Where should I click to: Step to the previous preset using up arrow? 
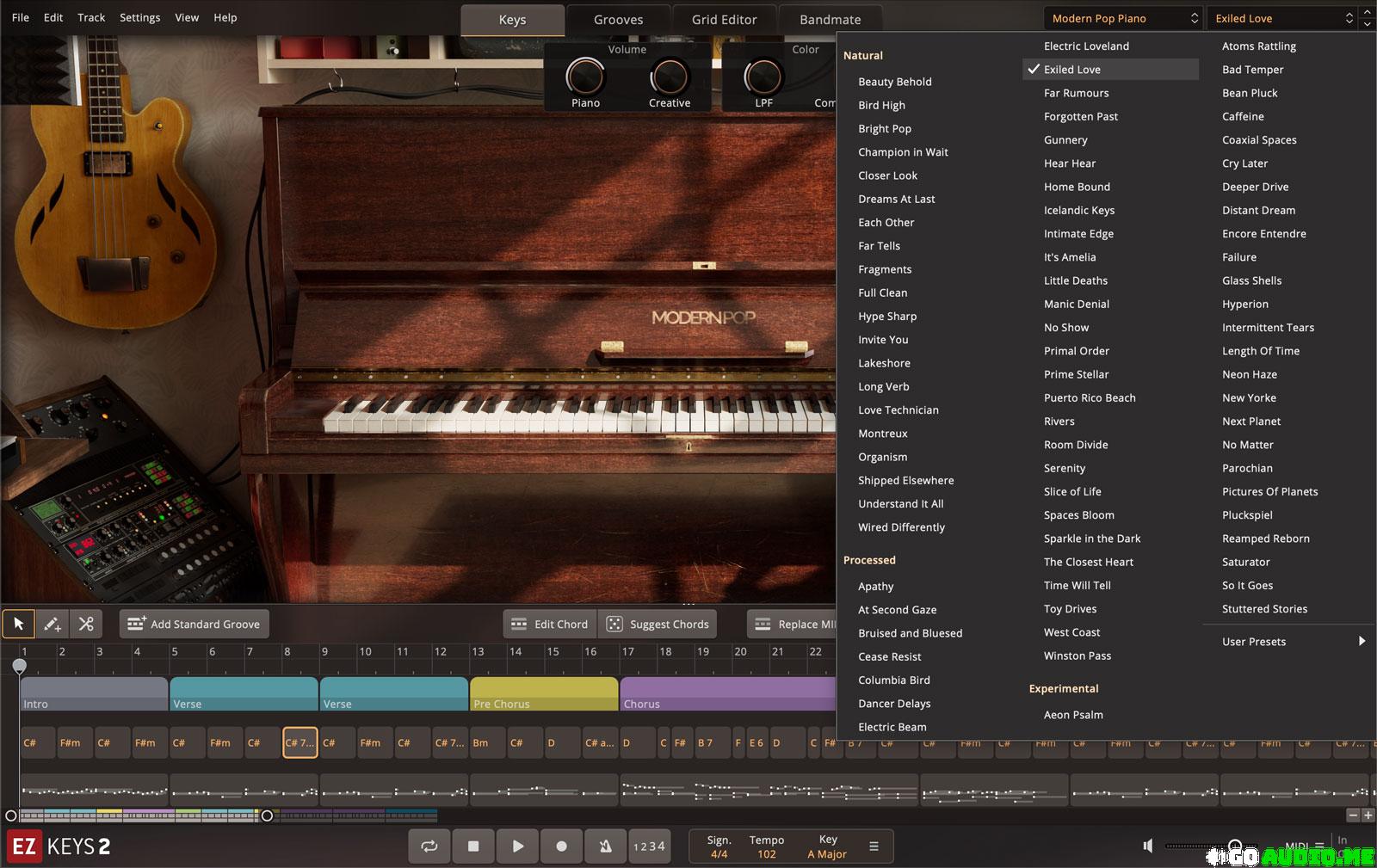pos(1368,12)
